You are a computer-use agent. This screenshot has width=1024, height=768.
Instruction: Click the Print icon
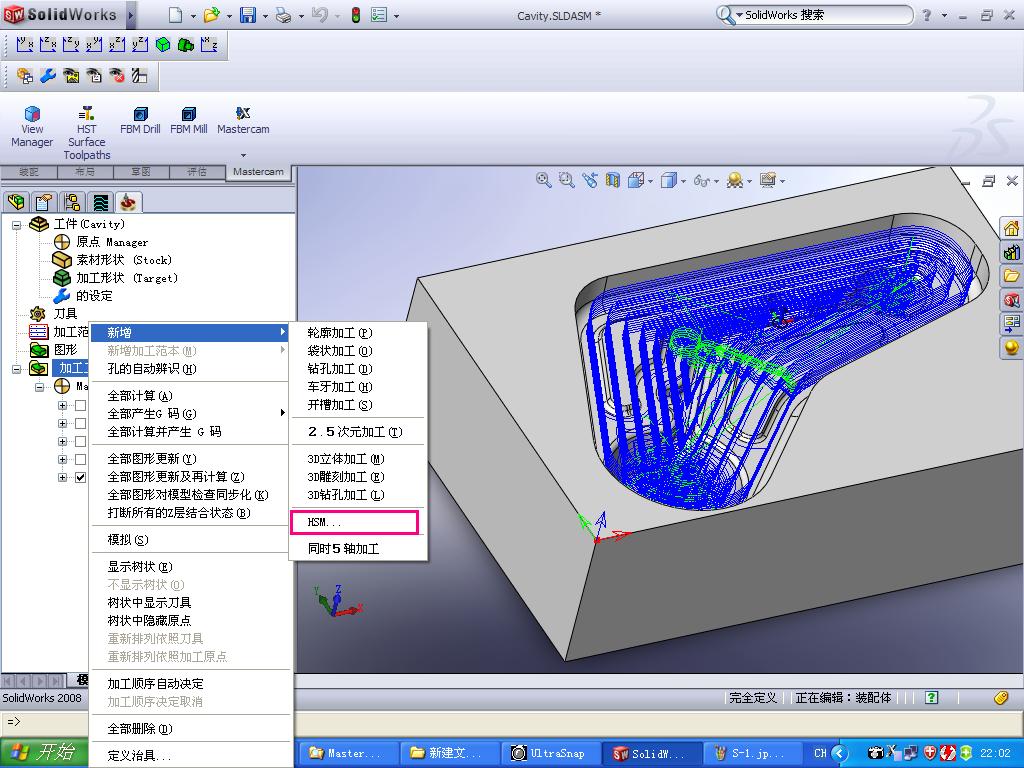(x=283, y=15)
